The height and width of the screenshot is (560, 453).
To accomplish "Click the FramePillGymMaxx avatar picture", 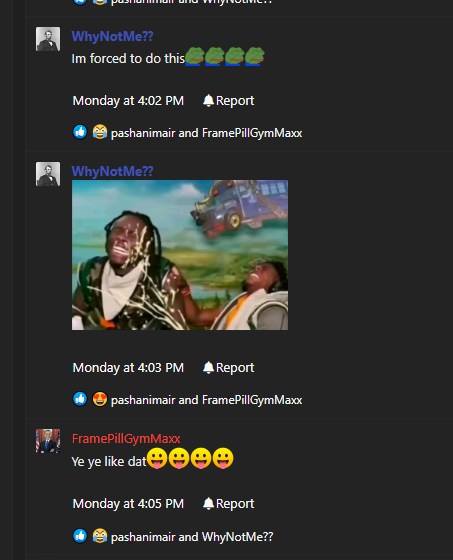I will (x=48, y=441).
